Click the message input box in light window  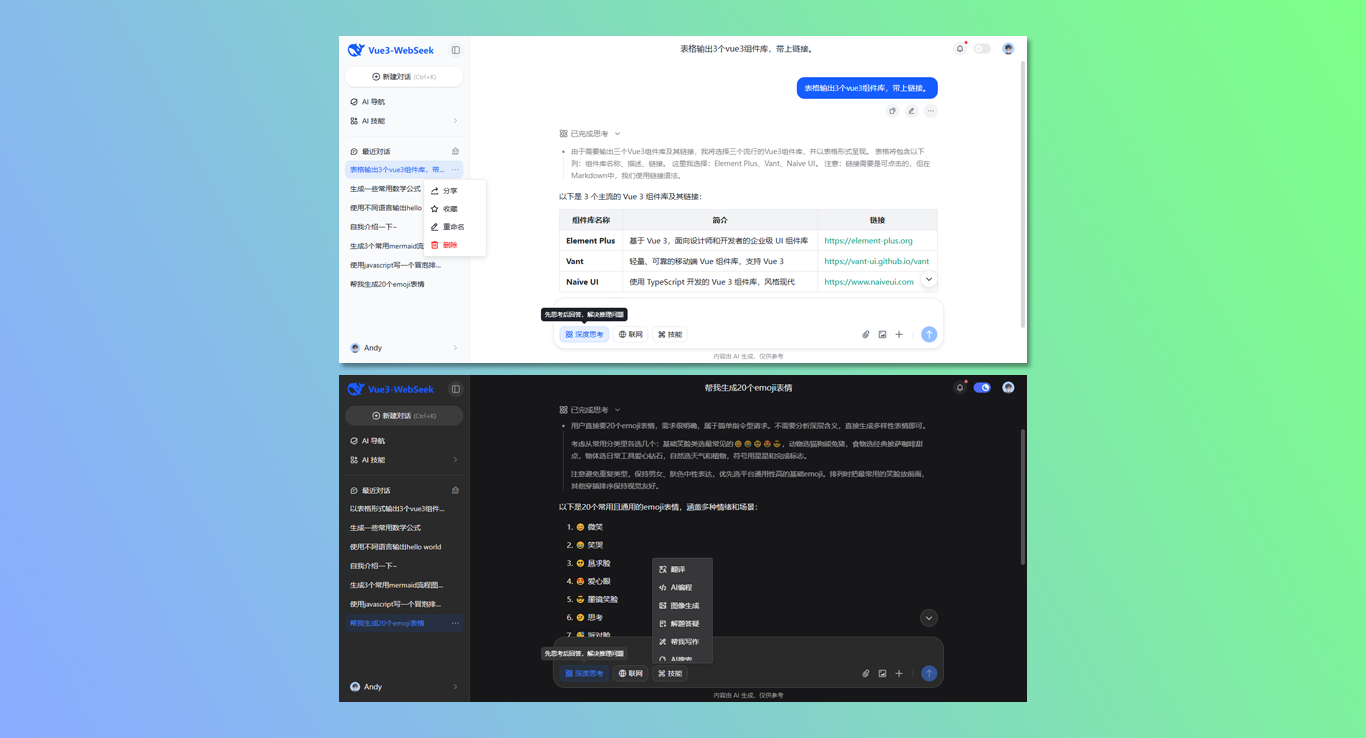748,311
